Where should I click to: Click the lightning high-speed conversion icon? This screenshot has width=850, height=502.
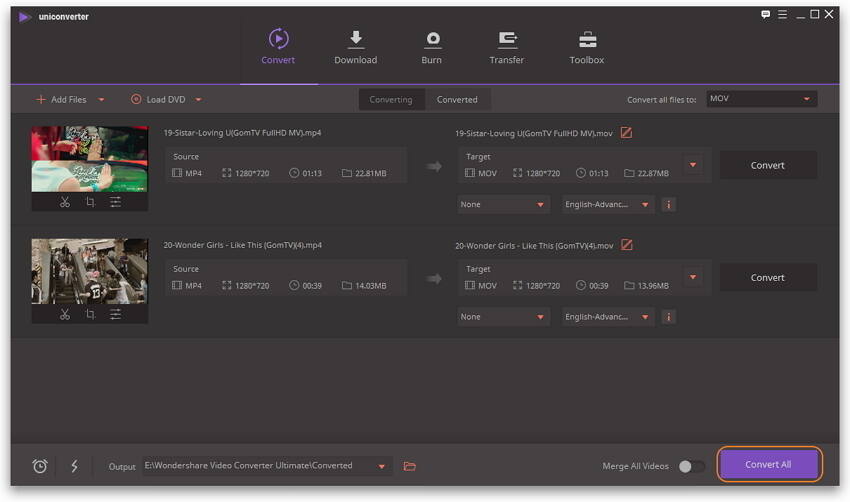coord(74,466)
